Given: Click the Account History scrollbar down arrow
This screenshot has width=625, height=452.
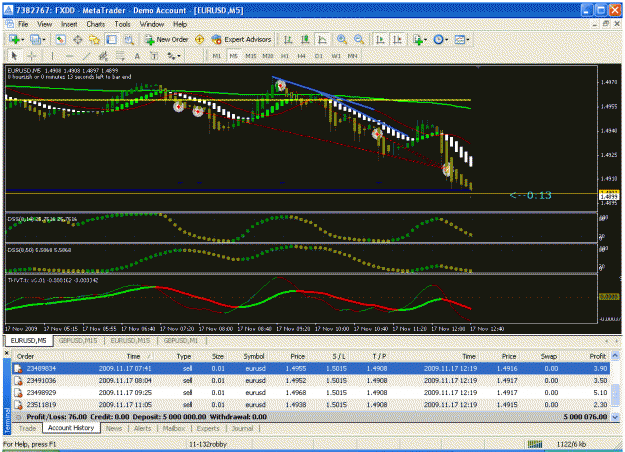Looking at the screenshot, I should coord(615,417).
